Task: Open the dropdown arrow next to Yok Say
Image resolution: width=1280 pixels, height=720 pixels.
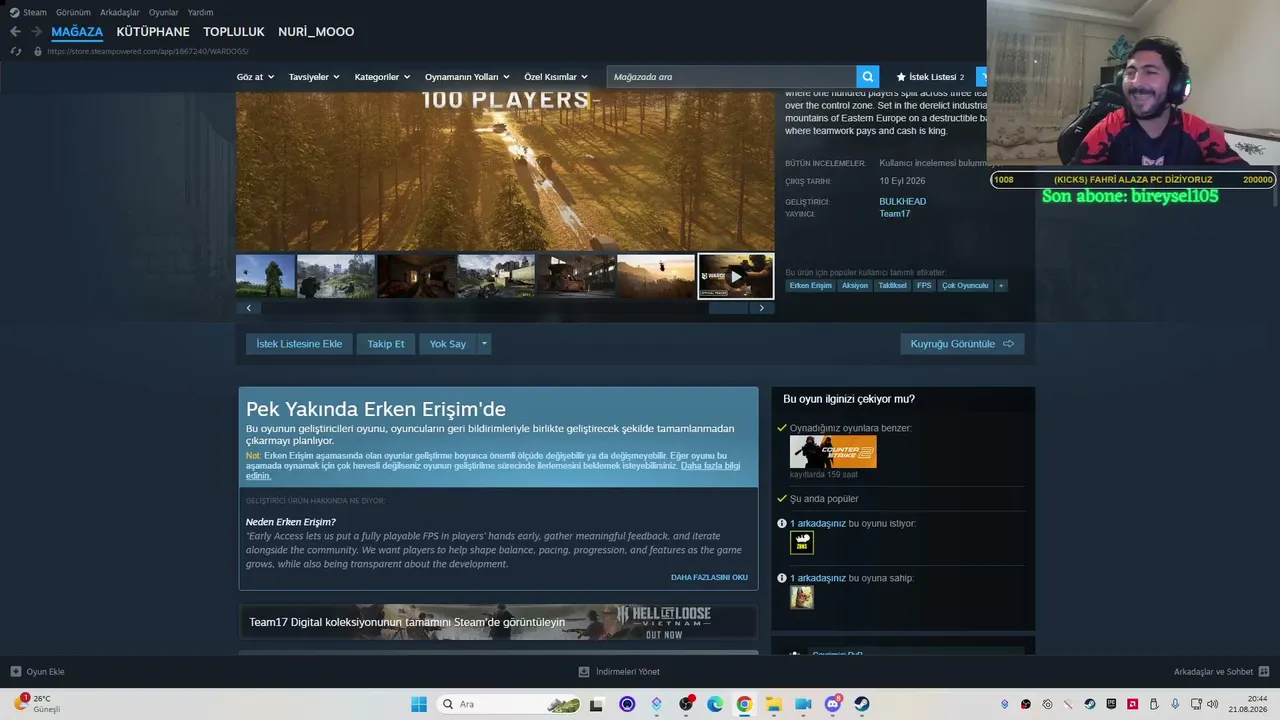Action: pos(484,344)
